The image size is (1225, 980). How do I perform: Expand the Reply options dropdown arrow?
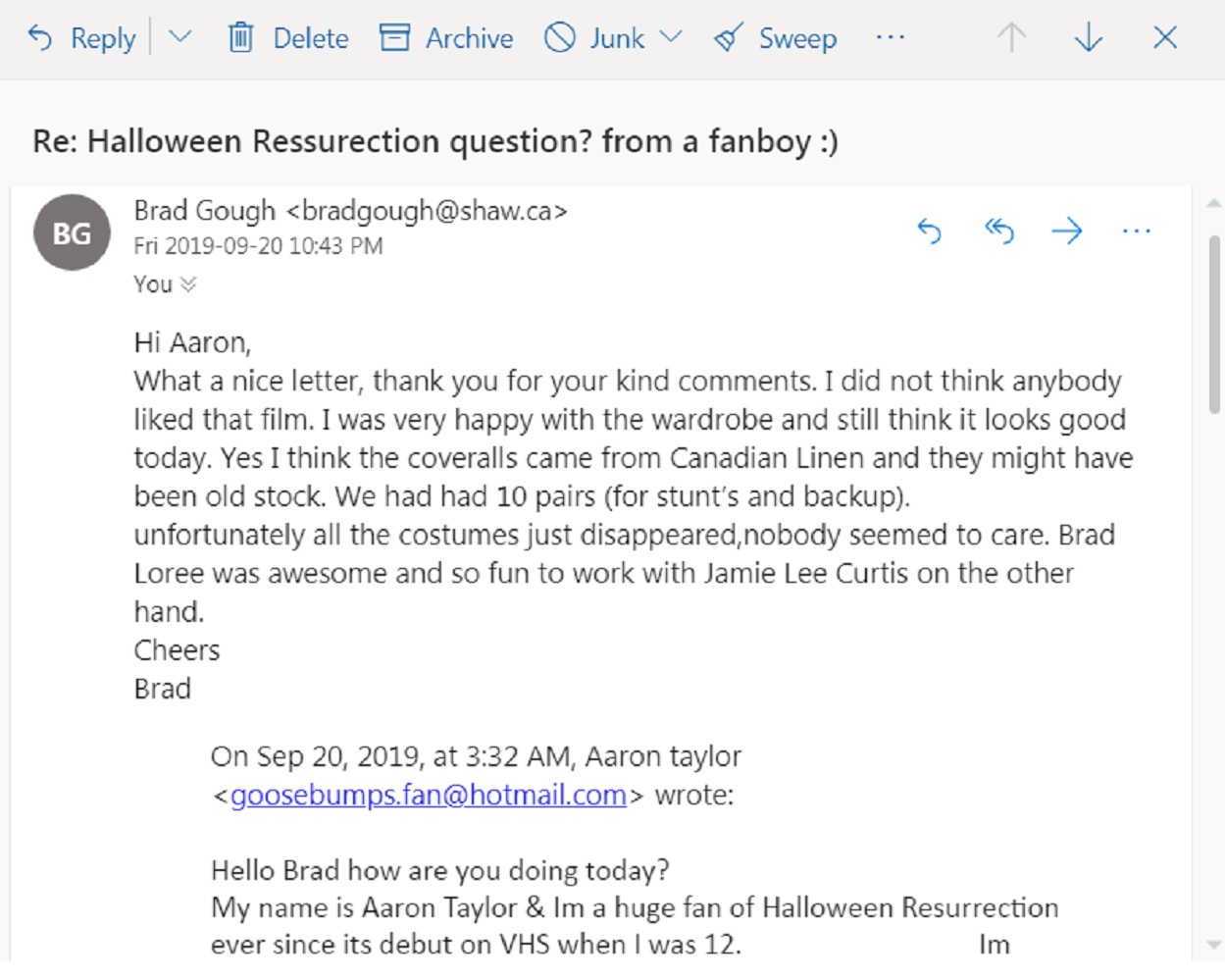[x=179, y=37]
